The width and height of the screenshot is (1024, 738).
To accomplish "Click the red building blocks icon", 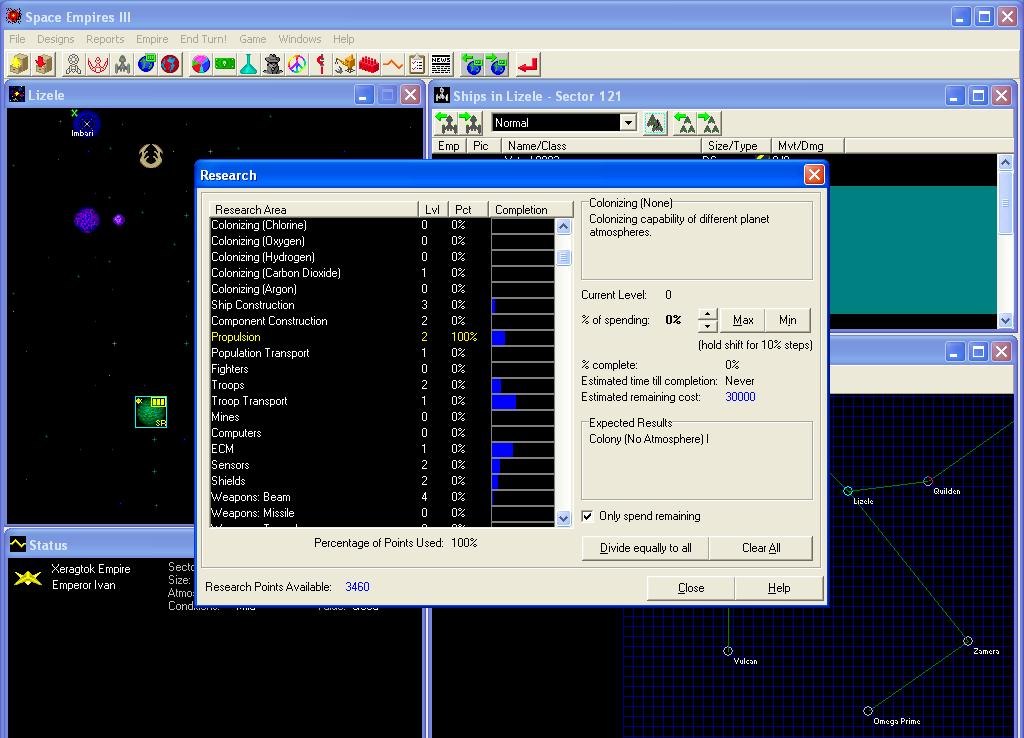I will 369,65.
